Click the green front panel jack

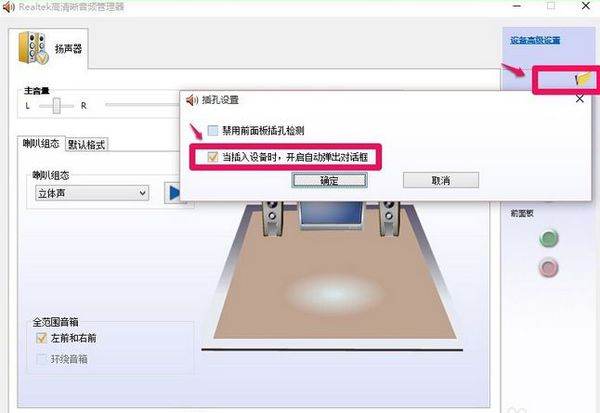pos(549,238)
